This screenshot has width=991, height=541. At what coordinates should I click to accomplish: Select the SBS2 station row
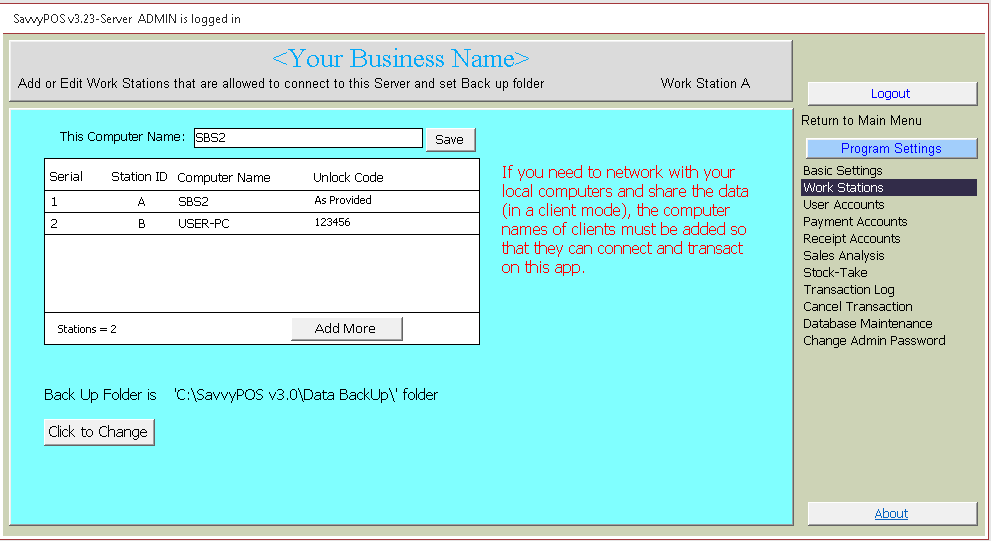click(x=261, y=201)
